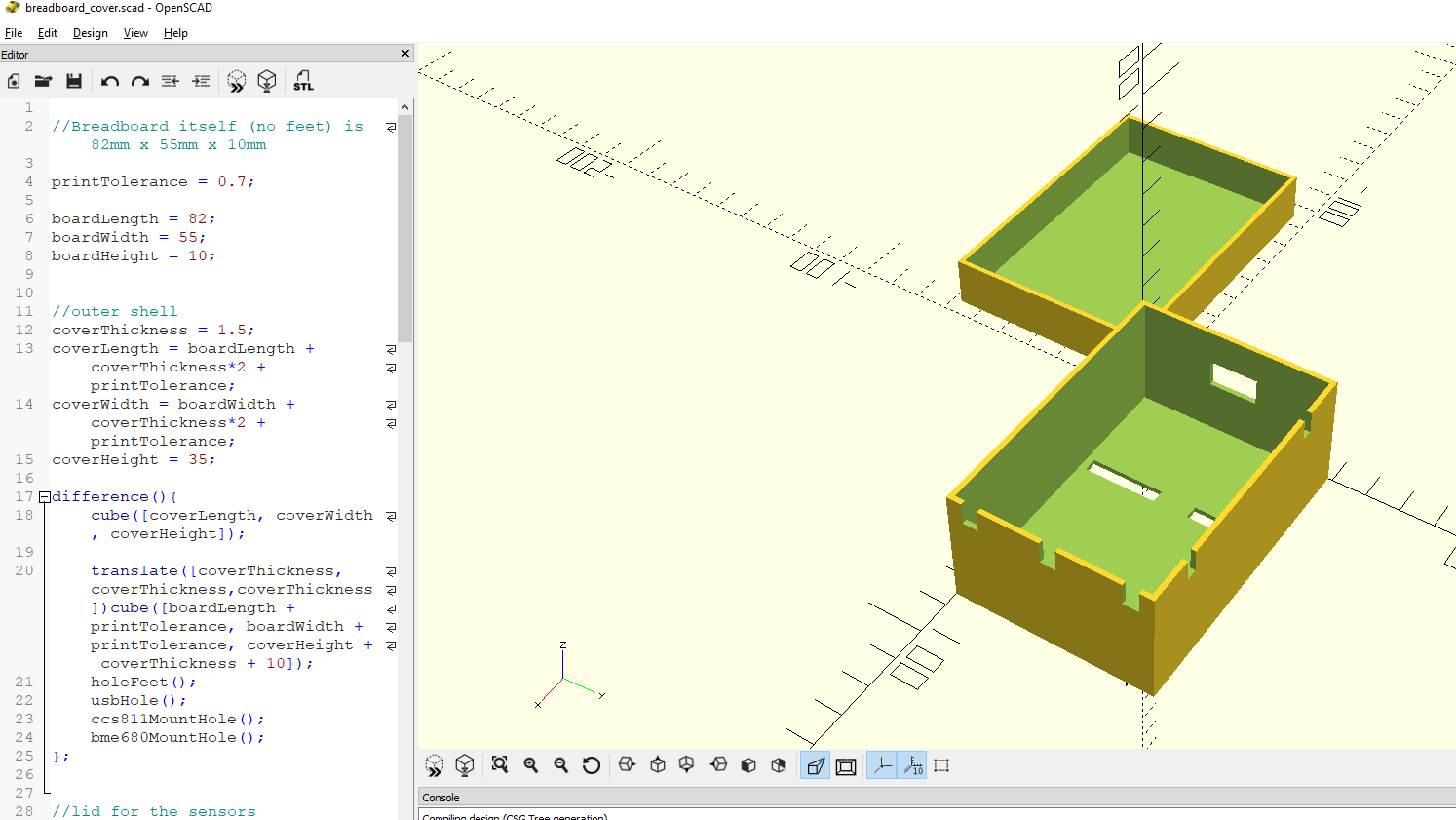Viewport: 1456px width, 820px height.
Task: Click the Redo arrow icon
Action: coord(140,81)
